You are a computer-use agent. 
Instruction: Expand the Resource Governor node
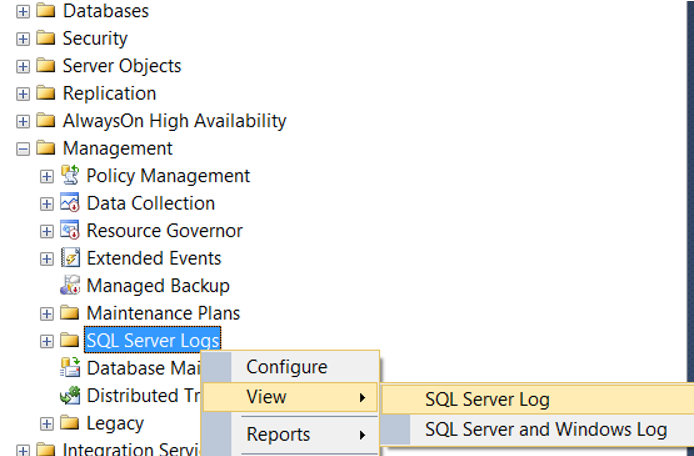point(46,232)
